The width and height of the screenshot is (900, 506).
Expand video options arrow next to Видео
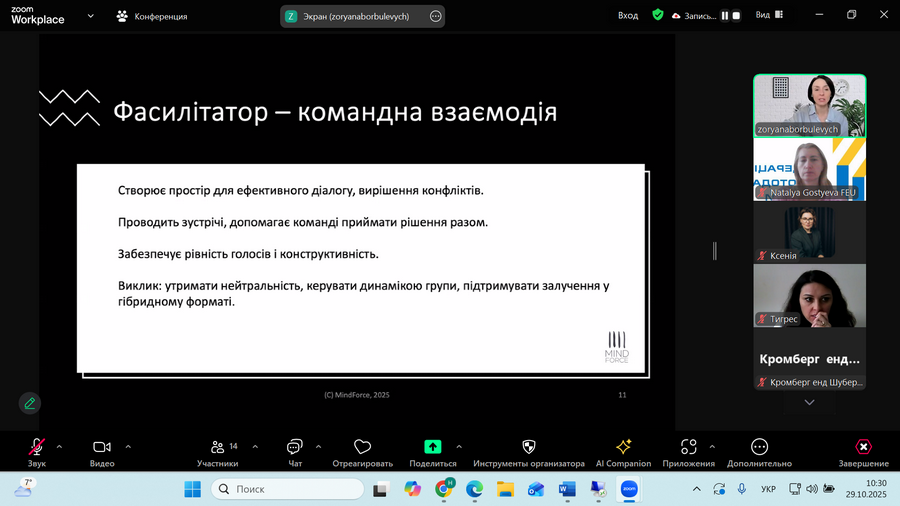pyautogui.click(x=128, y=446)
